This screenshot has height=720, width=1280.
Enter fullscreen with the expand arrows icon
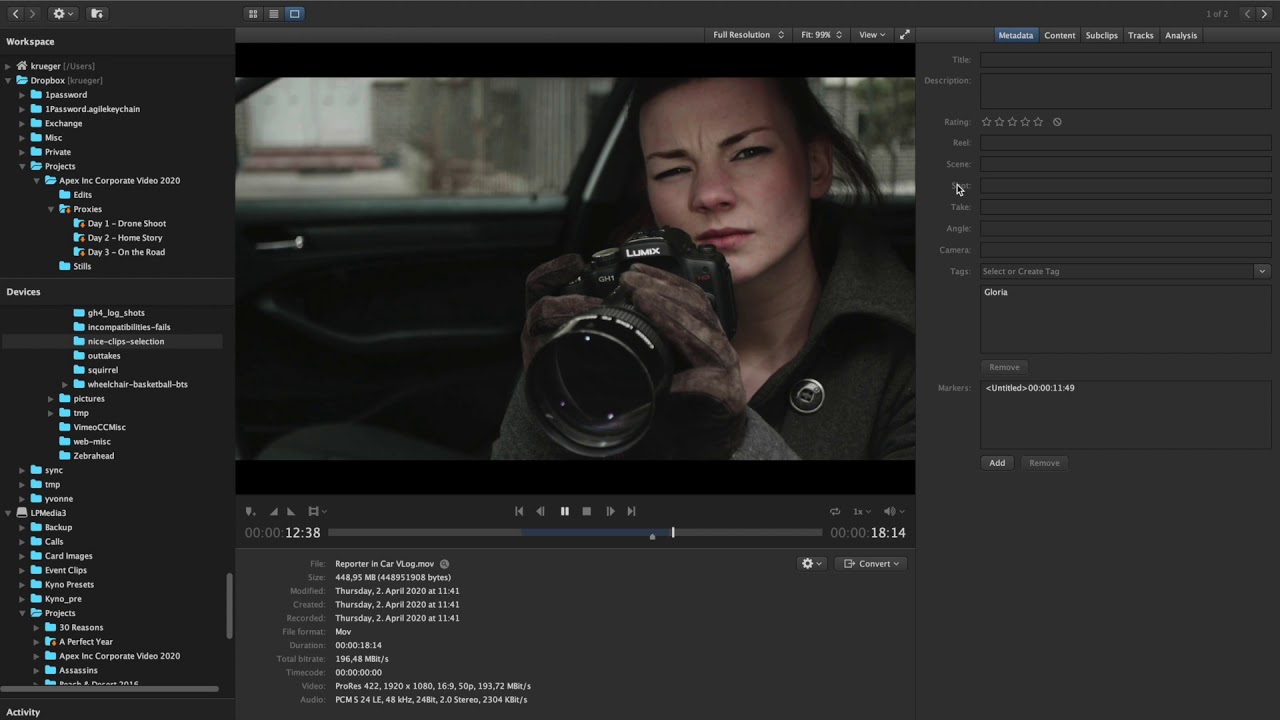tap(904, 35)
